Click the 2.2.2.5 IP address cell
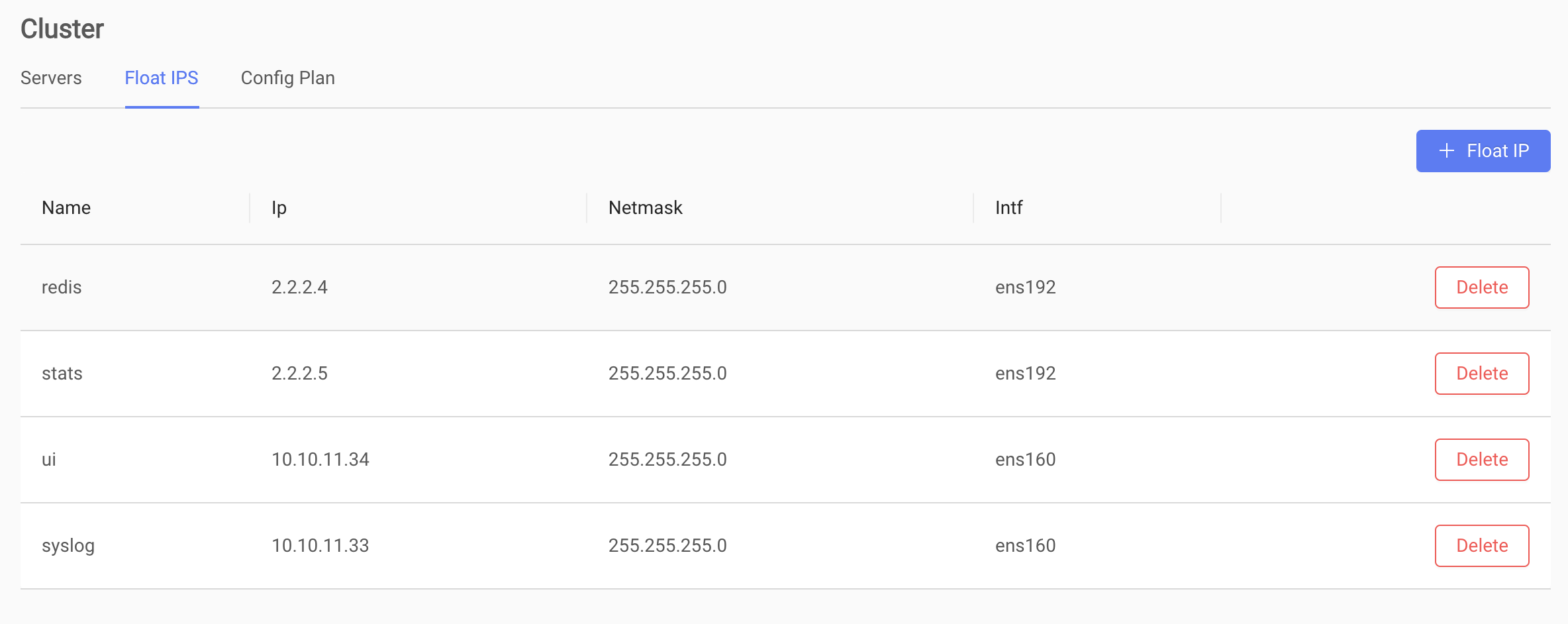Image resolution: width=1568 pixels, height=624 pixels. coord(299,374)
